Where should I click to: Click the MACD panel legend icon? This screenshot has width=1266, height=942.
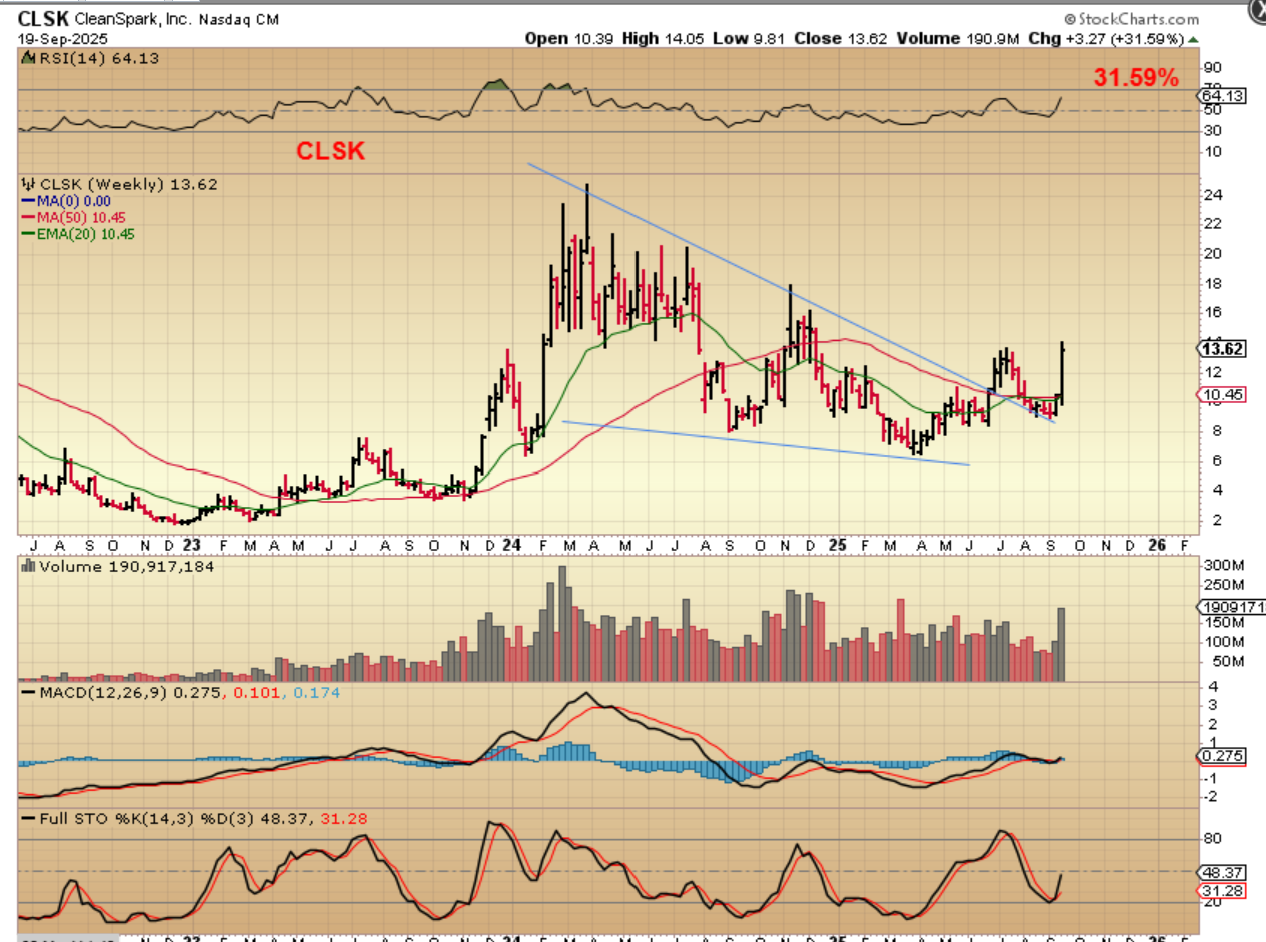(x=26, y=691)
